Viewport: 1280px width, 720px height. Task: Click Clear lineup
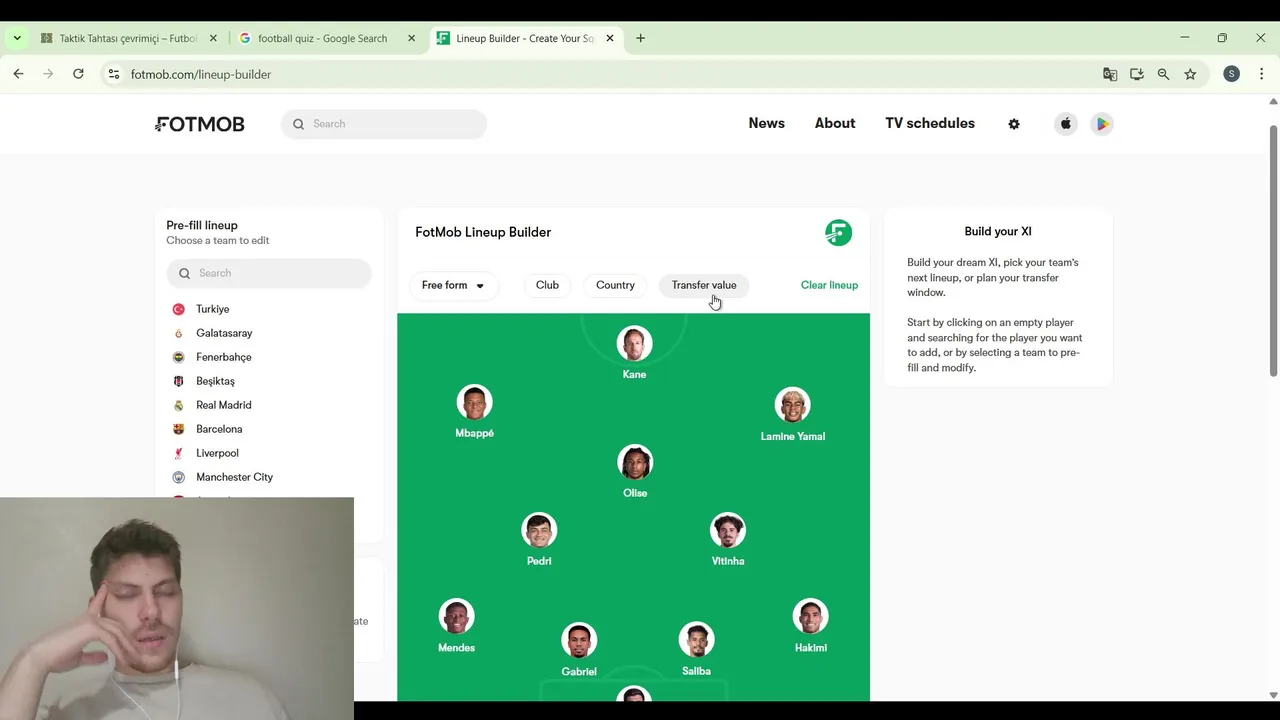pyautogui.click(x=829, y=285)
